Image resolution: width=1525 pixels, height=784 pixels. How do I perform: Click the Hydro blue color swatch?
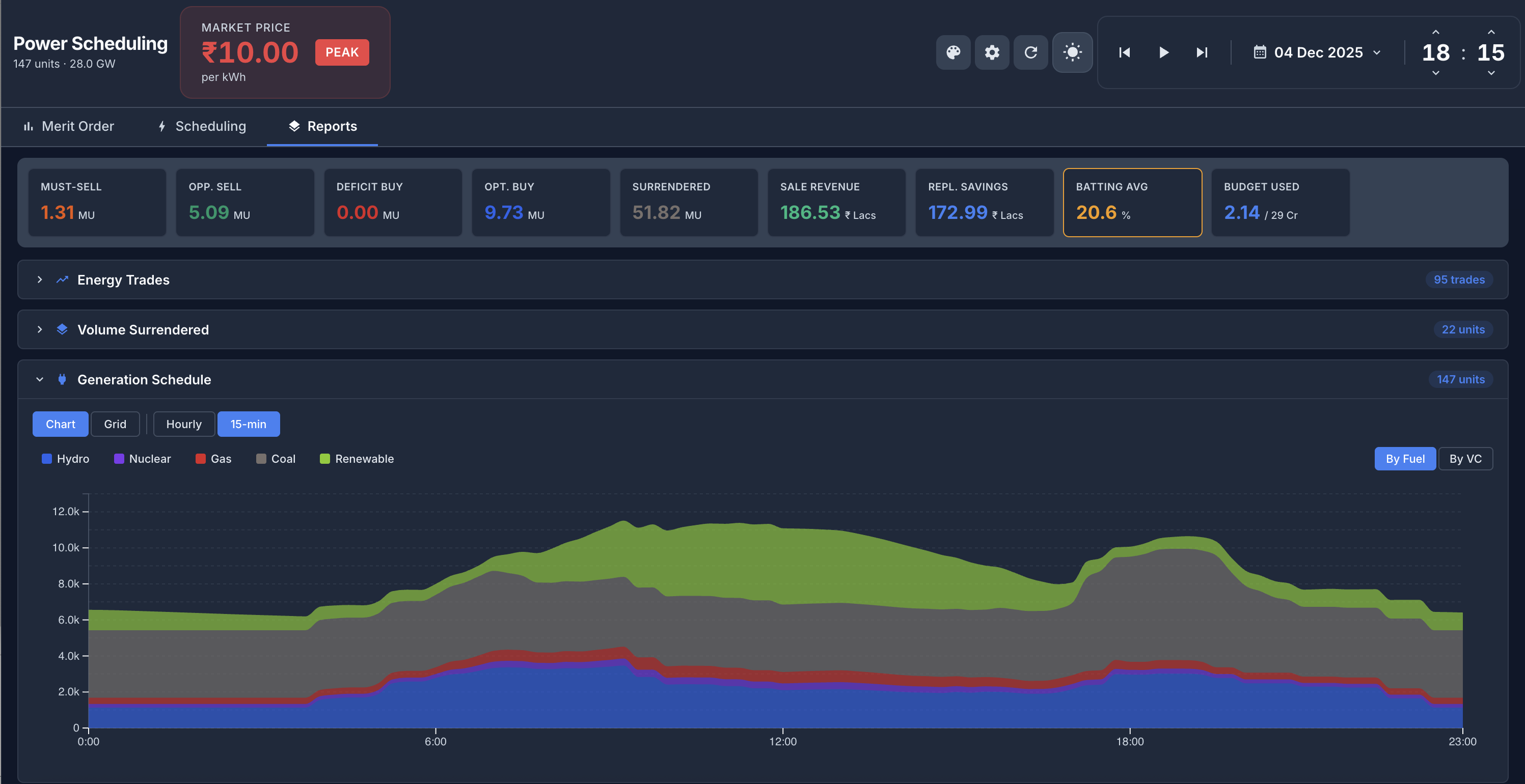click(x=47, y=458)
